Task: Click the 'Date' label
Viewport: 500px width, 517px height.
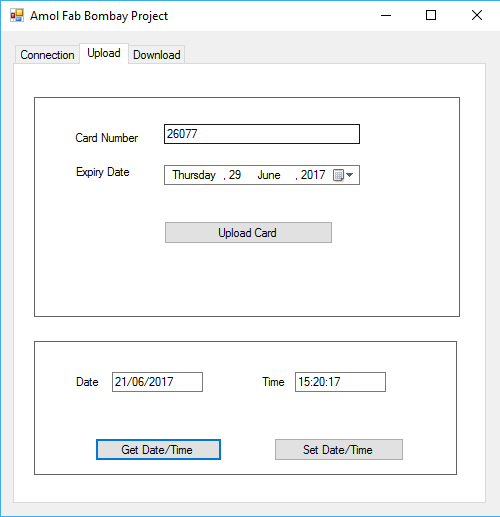Action: [x=87, y=382]
